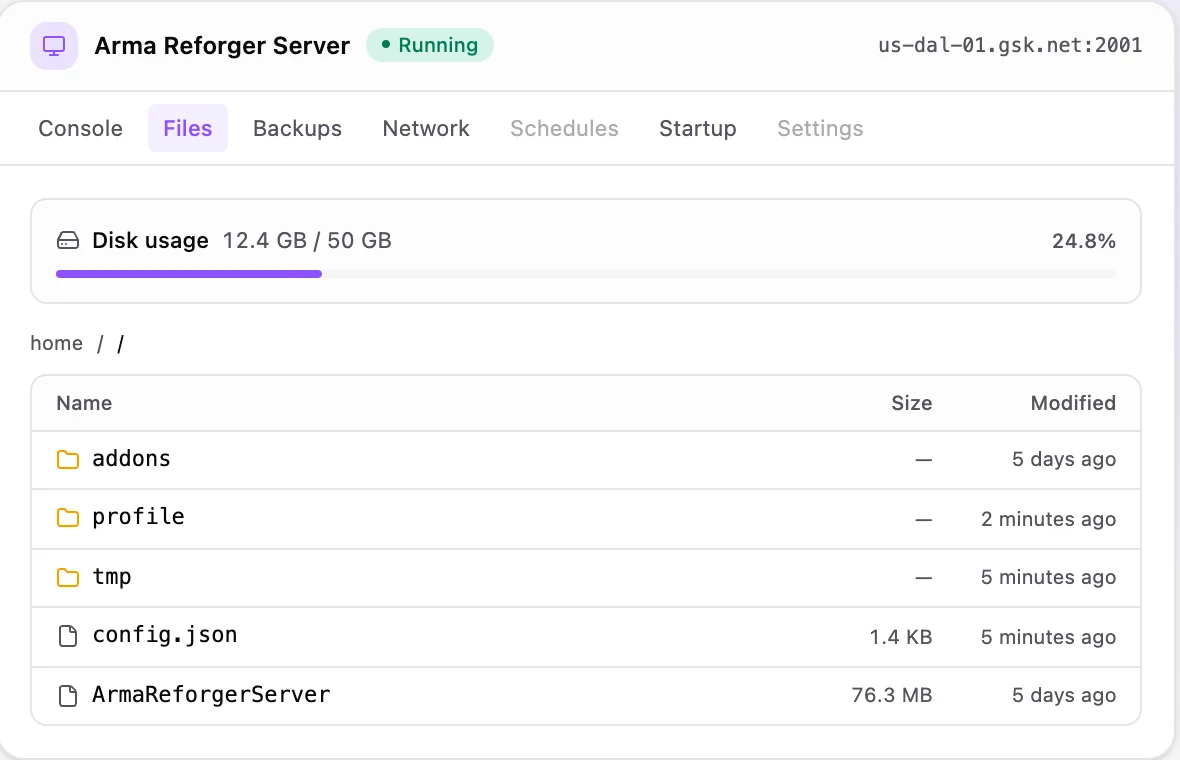Click the 5 days ago timestamp for ArmaReforgerServer

[x=1064, y=695]
